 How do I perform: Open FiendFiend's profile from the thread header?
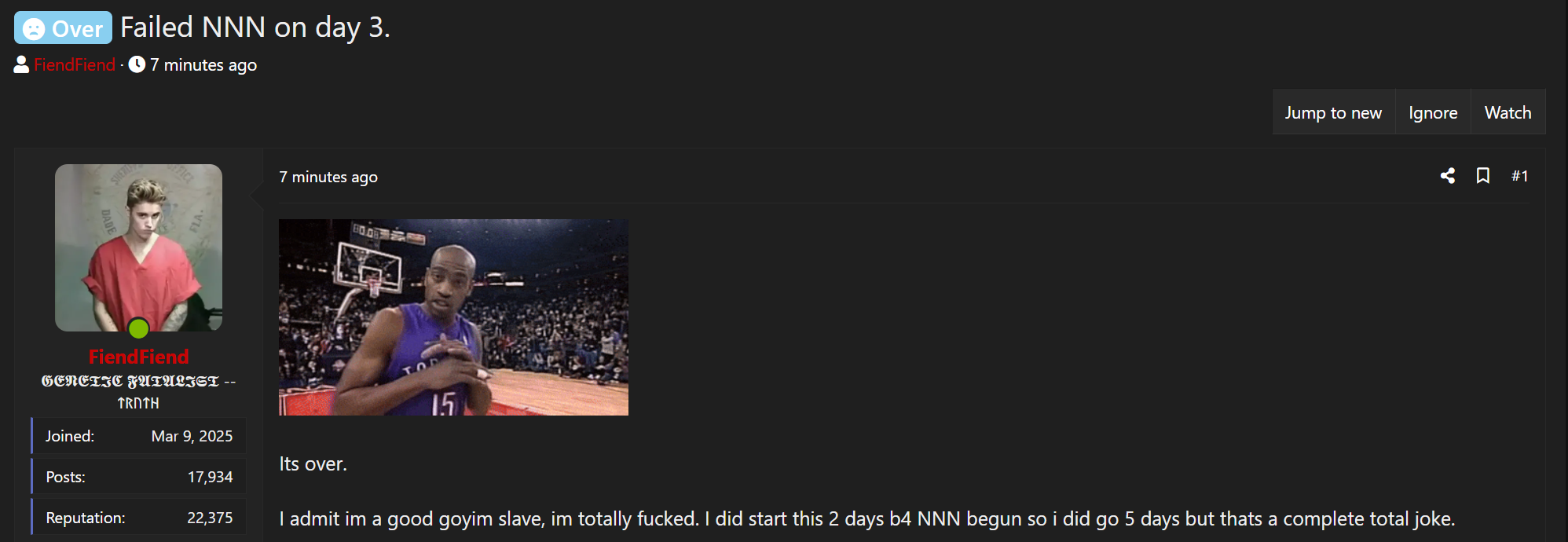75,65
